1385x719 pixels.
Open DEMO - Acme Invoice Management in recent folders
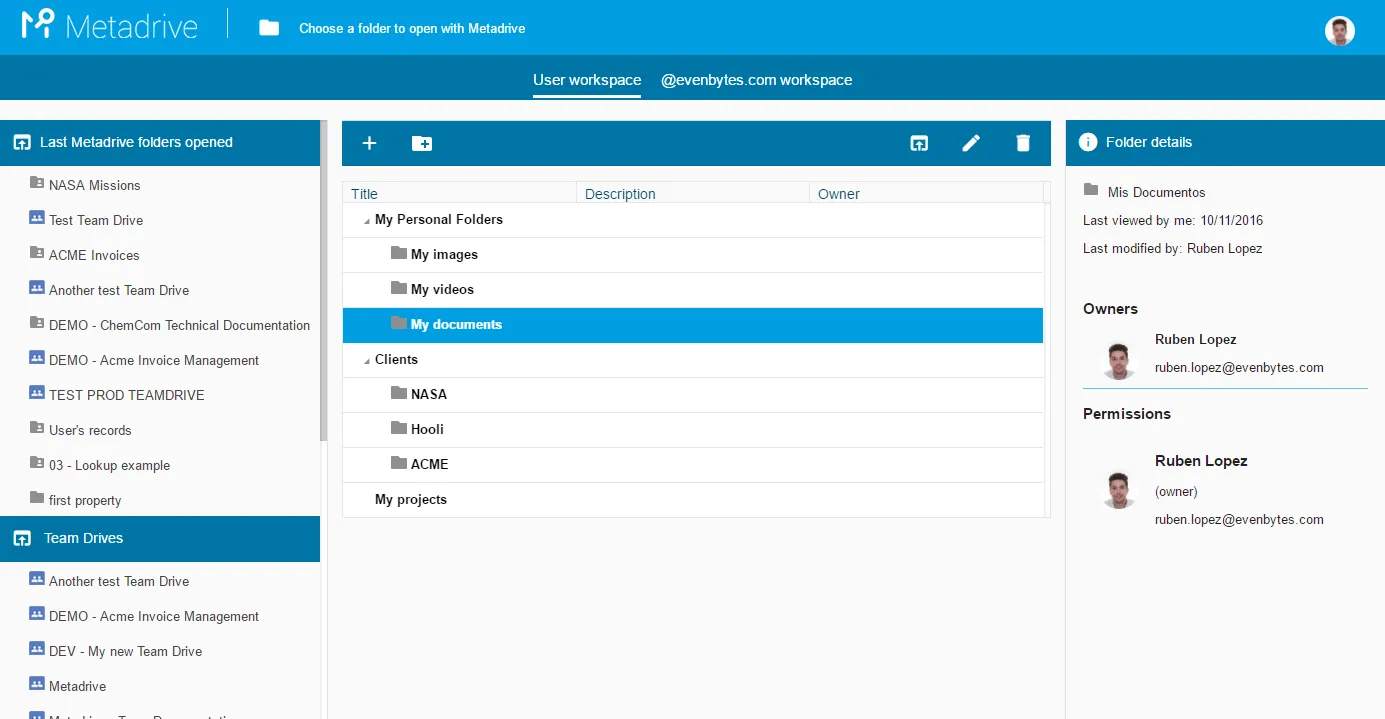[x=154, y=360]
